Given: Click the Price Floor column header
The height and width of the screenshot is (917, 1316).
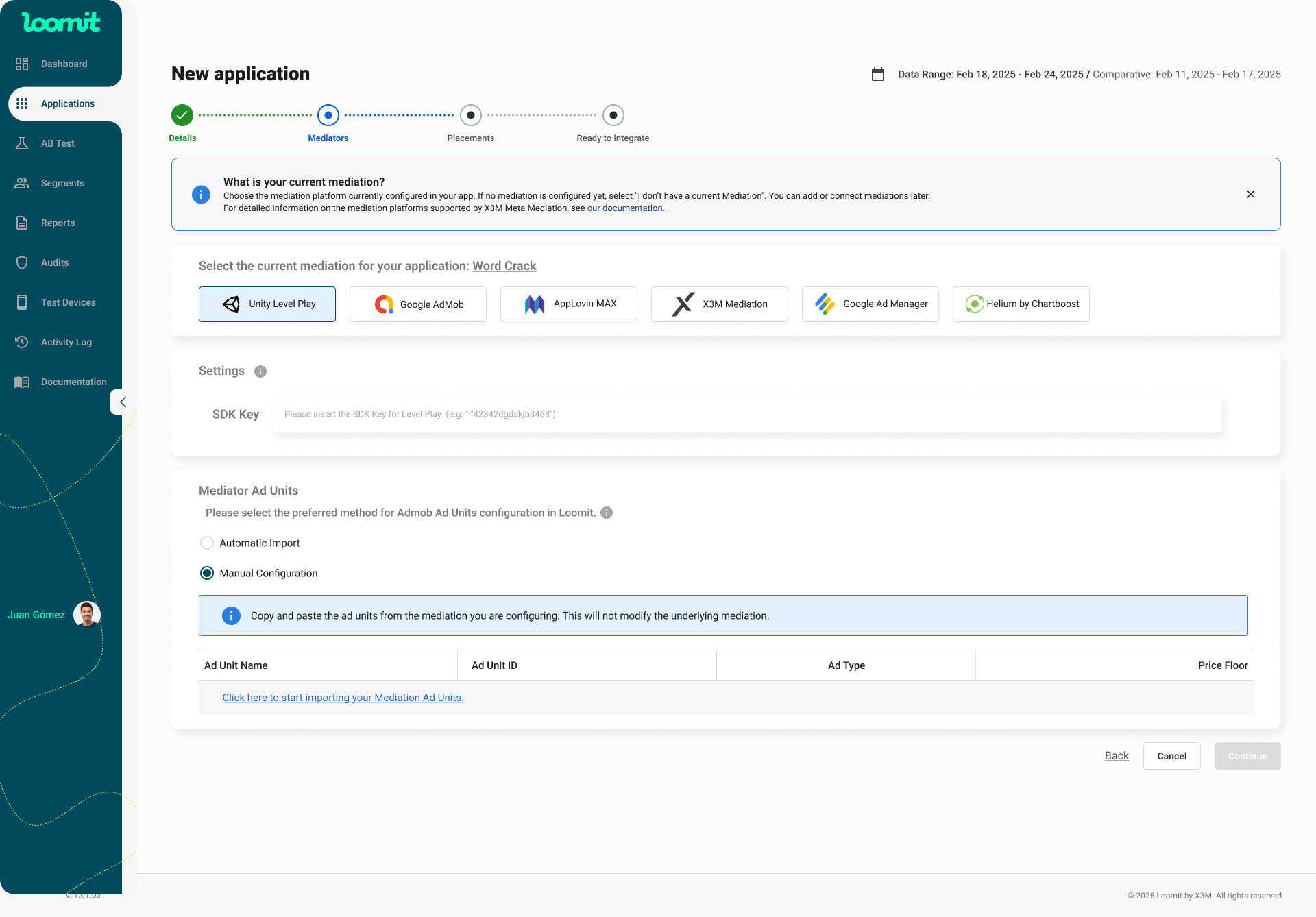Looking at the screenshot, I should (1223, 665).
